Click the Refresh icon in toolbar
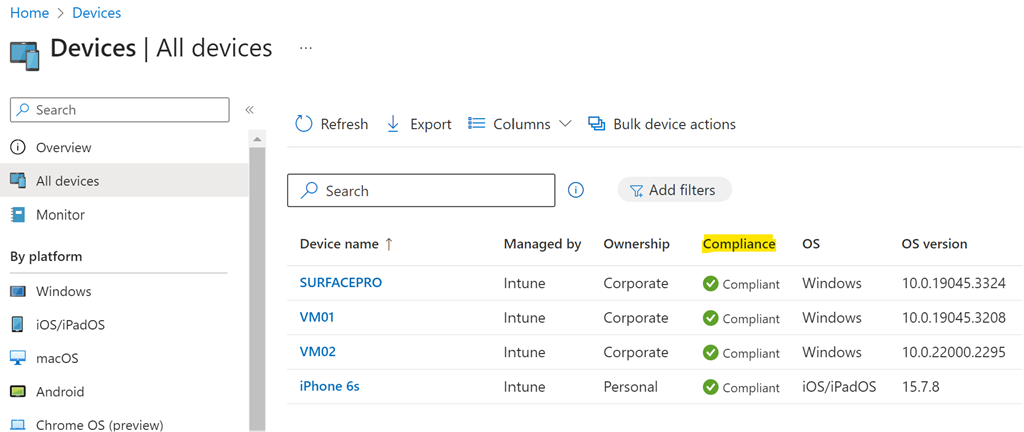This screenshot has height=432, width=1024. pyautogui.click(x=304, y=124)
